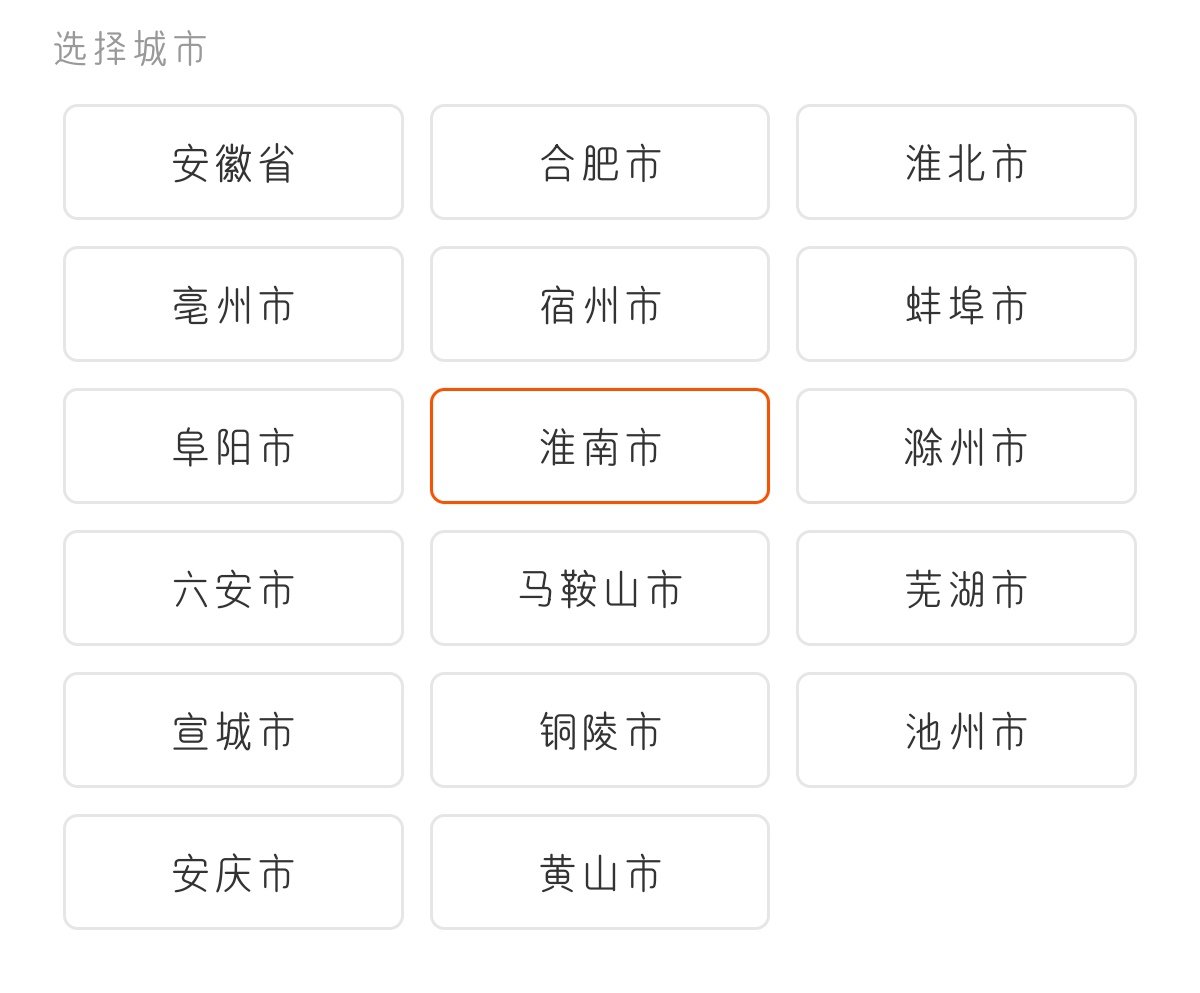Select 亳州市 as the city
This screenshot has height=993, width=1200.
tap(233, 304)
